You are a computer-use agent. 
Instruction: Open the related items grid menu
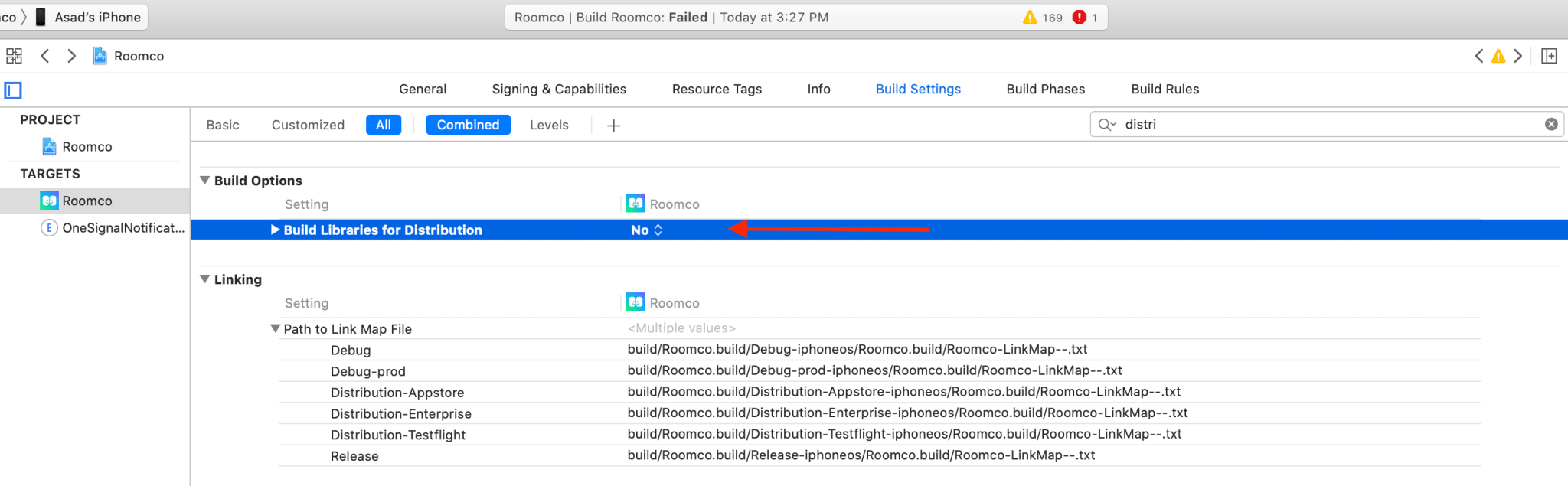pos(14,56)
